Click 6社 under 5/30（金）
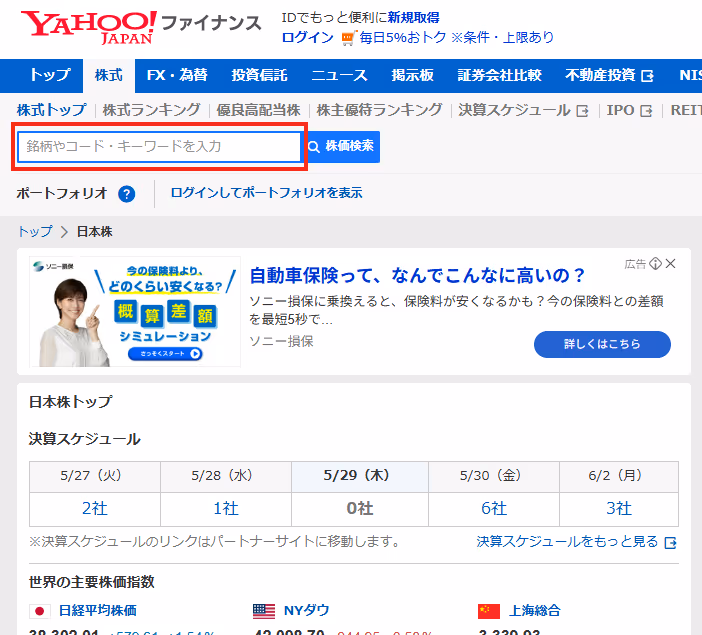Screen dimensions: 702x635 click(494, 509)
